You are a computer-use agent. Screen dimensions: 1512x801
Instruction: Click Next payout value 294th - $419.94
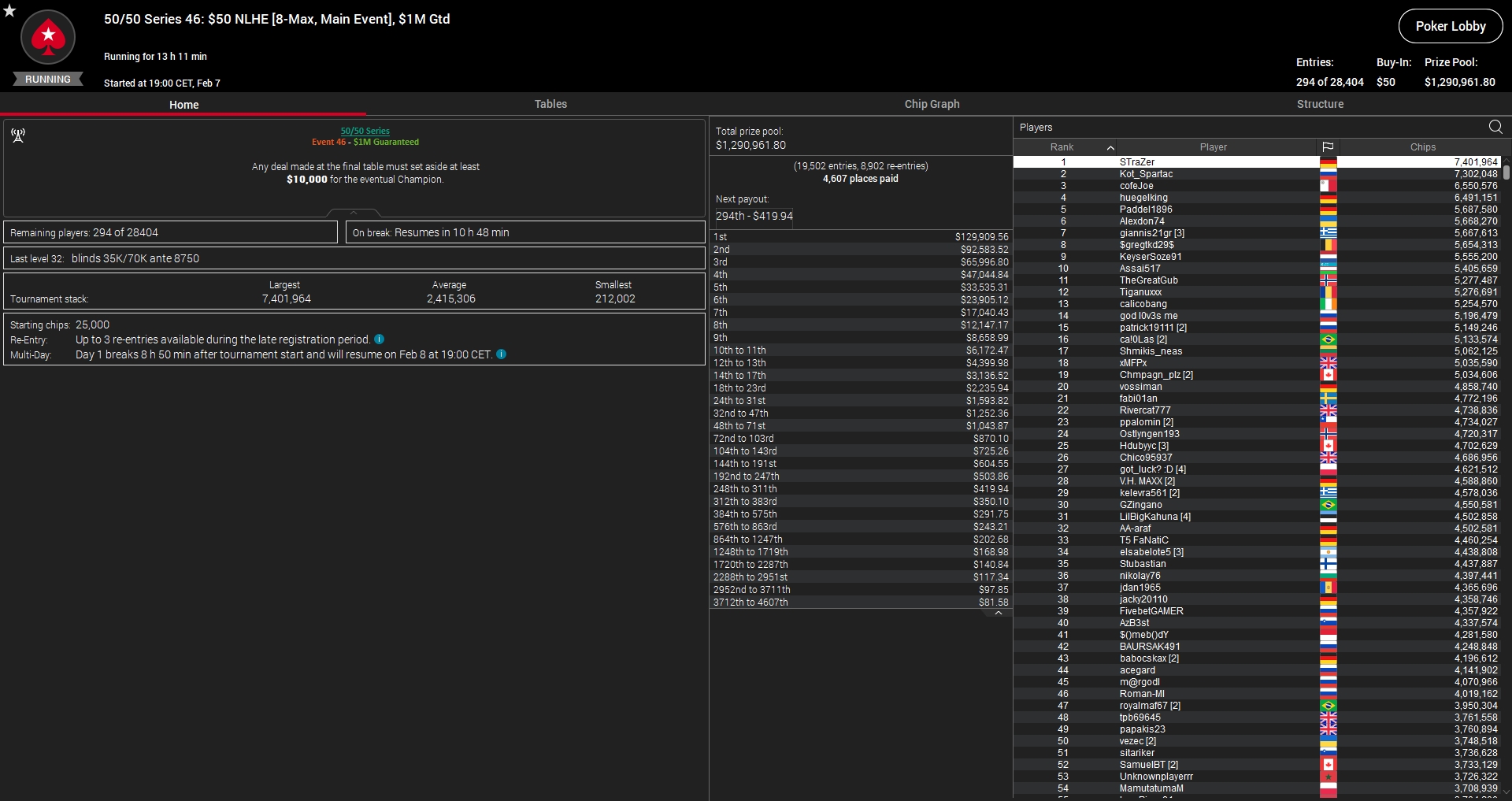(x=754, y=216)
